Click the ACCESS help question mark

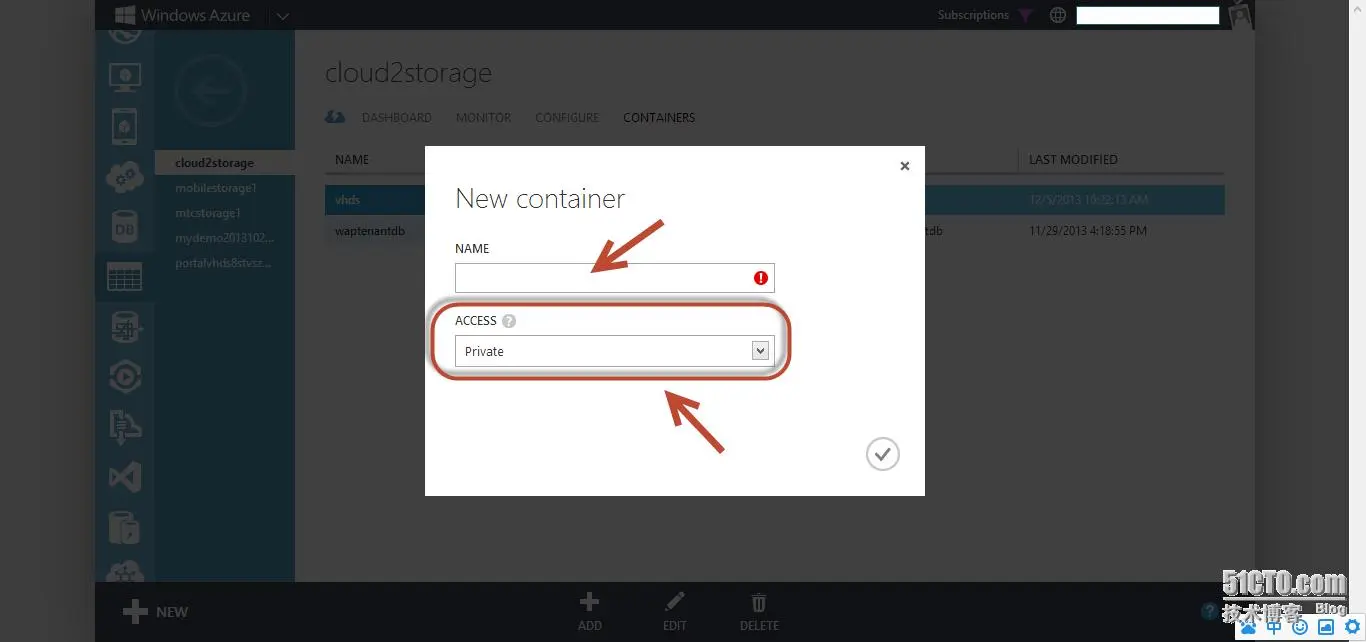(x=509, y=321)
